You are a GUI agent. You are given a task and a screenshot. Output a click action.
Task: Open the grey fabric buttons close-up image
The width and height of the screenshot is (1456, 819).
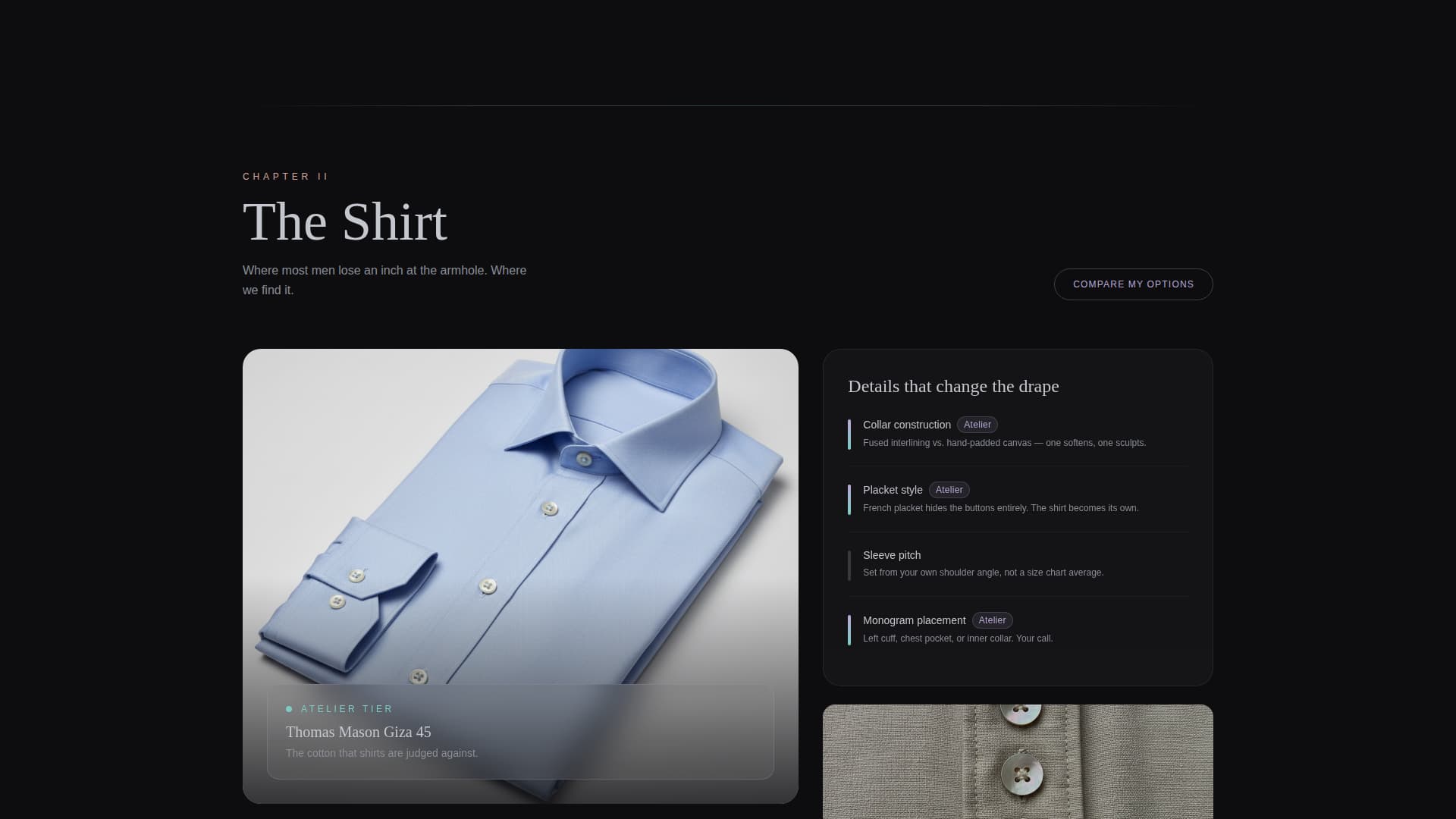(1018, 761)
